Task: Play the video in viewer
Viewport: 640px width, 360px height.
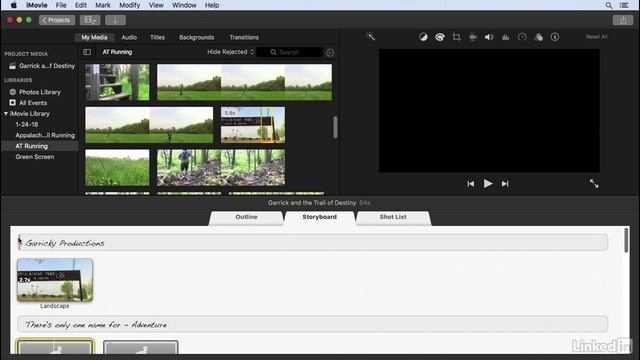Action: point(488,184)
